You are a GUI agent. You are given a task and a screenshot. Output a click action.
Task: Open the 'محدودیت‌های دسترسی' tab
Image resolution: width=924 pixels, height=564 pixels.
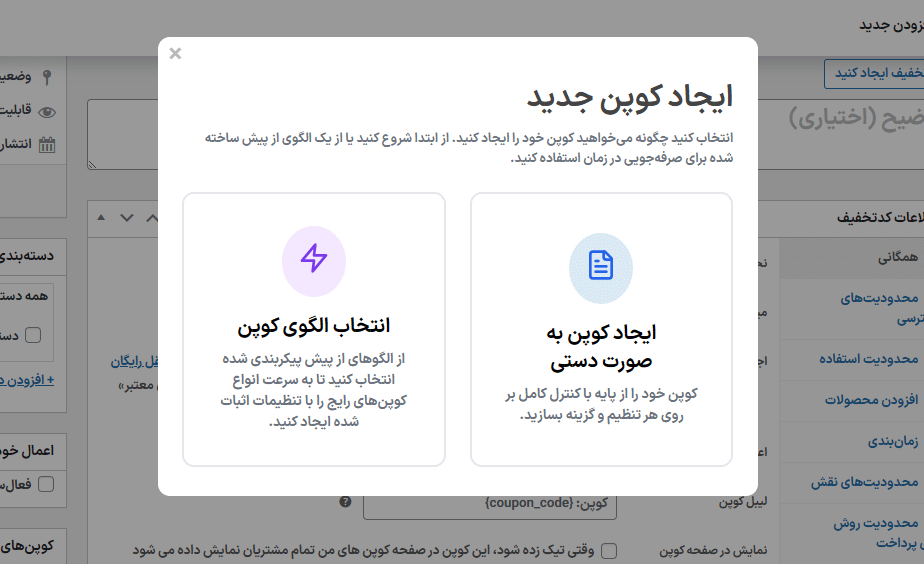pyautogui.click(x=852, y=309)
